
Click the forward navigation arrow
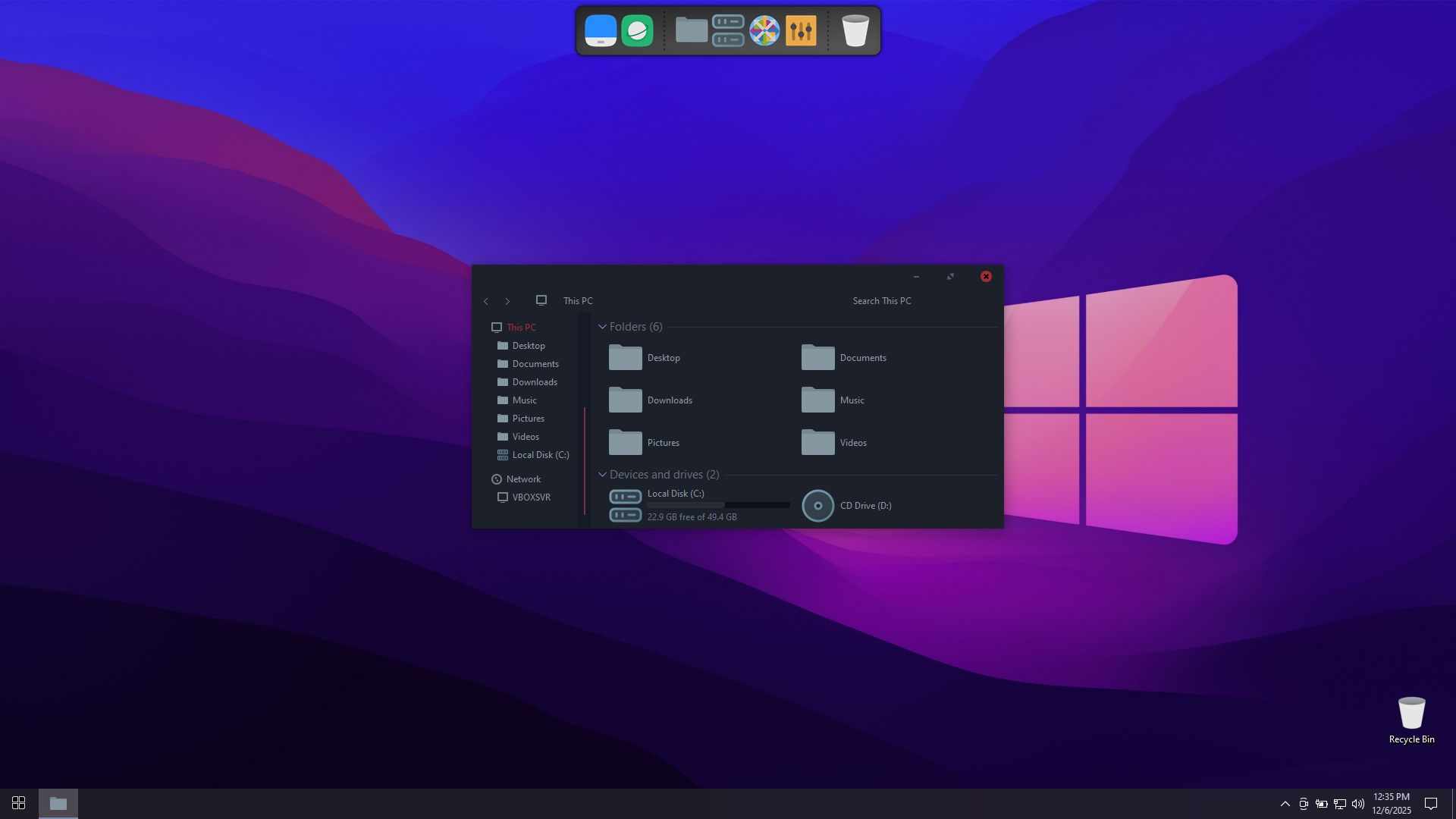tap(507, 302)
